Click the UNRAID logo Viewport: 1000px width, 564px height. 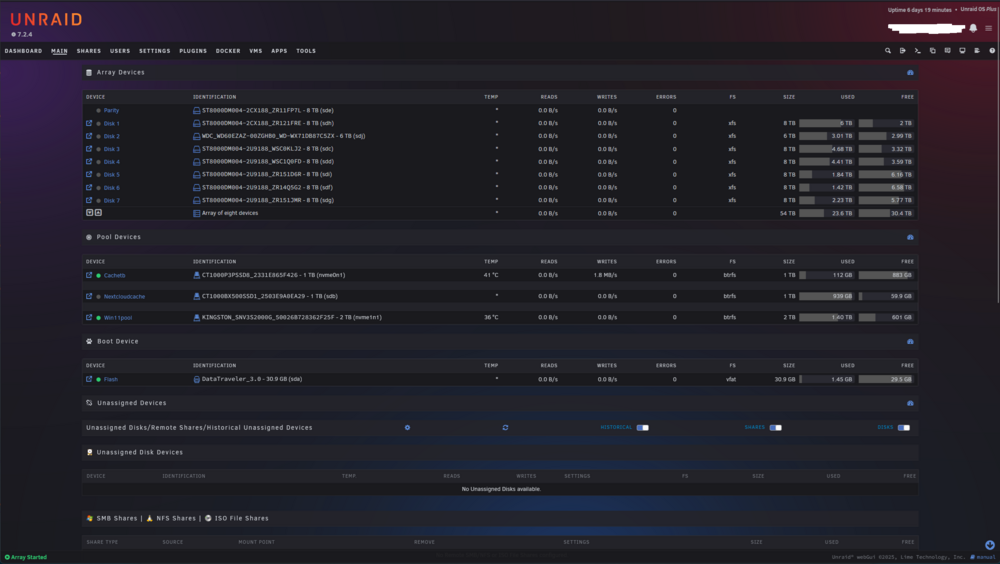pos(47,20)
